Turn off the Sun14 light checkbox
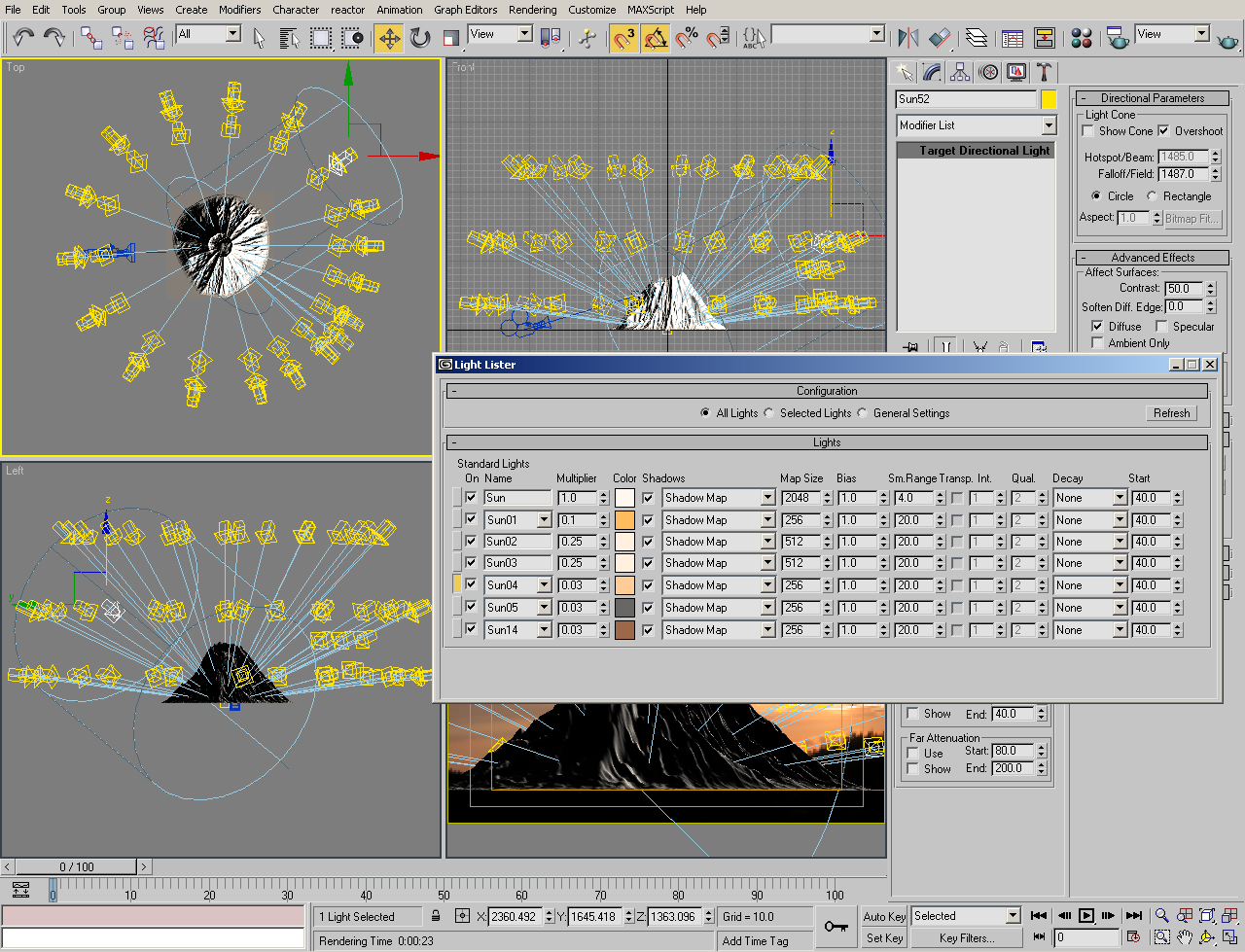Screen dimensions: 1245x952 tap(472, 630)
